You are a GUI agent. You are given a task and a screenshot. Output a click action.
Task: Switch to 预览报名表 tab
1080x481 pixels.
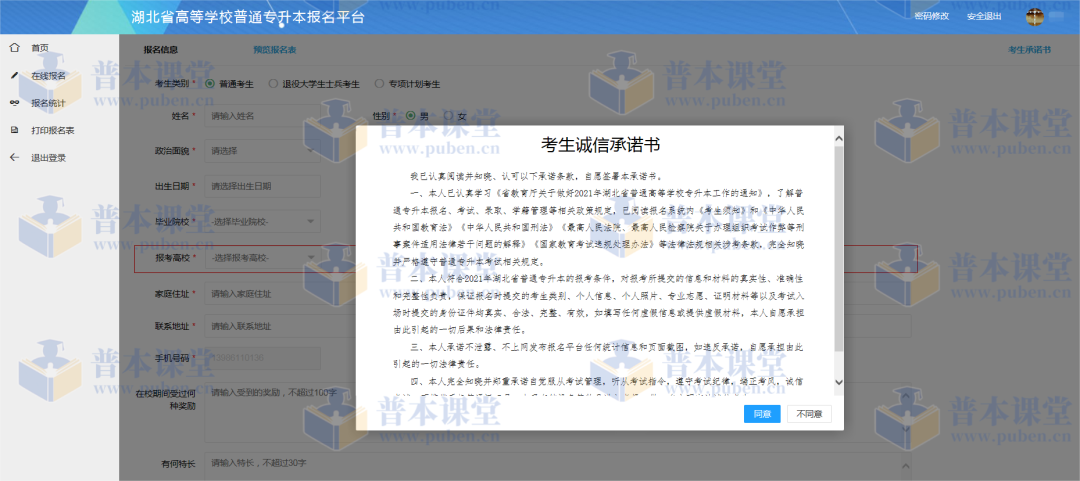[x=275, y=50]
